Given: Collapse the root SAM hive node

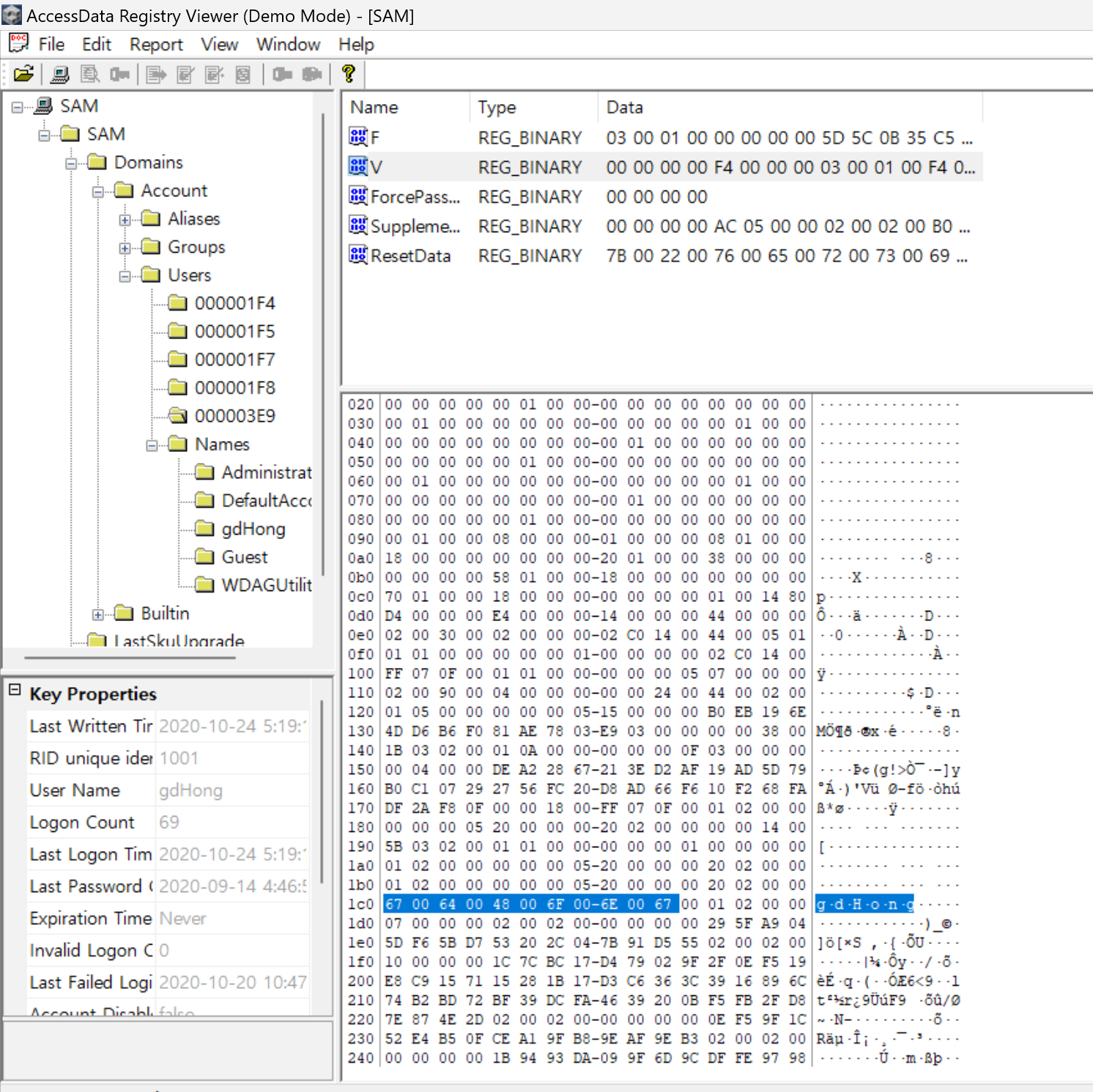Looking at the screenshot, I should tap(17, 107).
